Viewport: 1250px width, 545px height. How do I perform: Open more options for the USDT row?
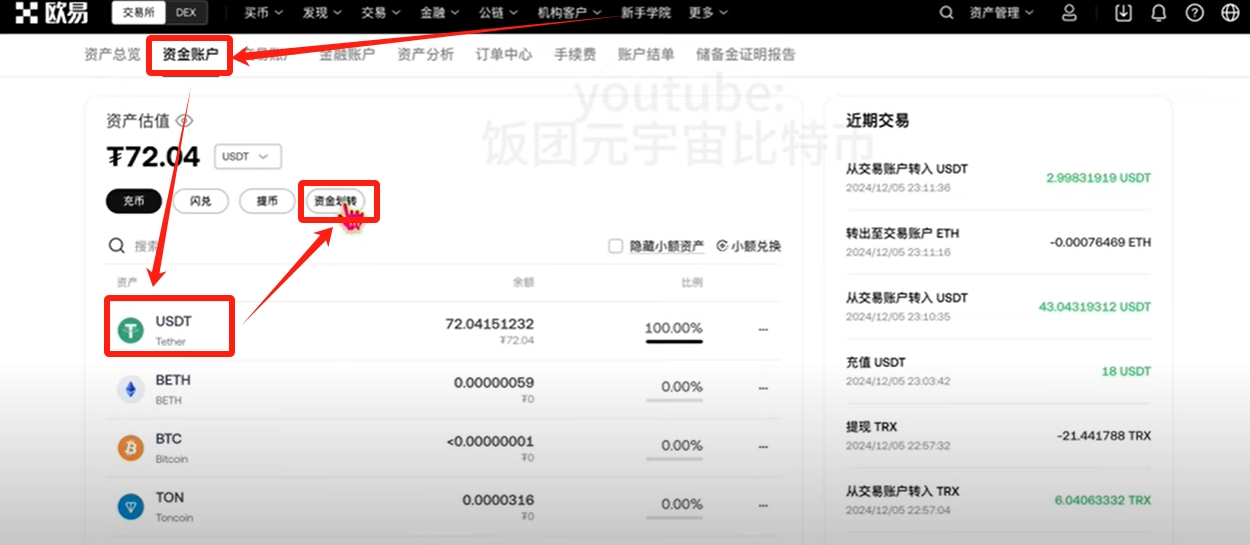tap(763, 329)
